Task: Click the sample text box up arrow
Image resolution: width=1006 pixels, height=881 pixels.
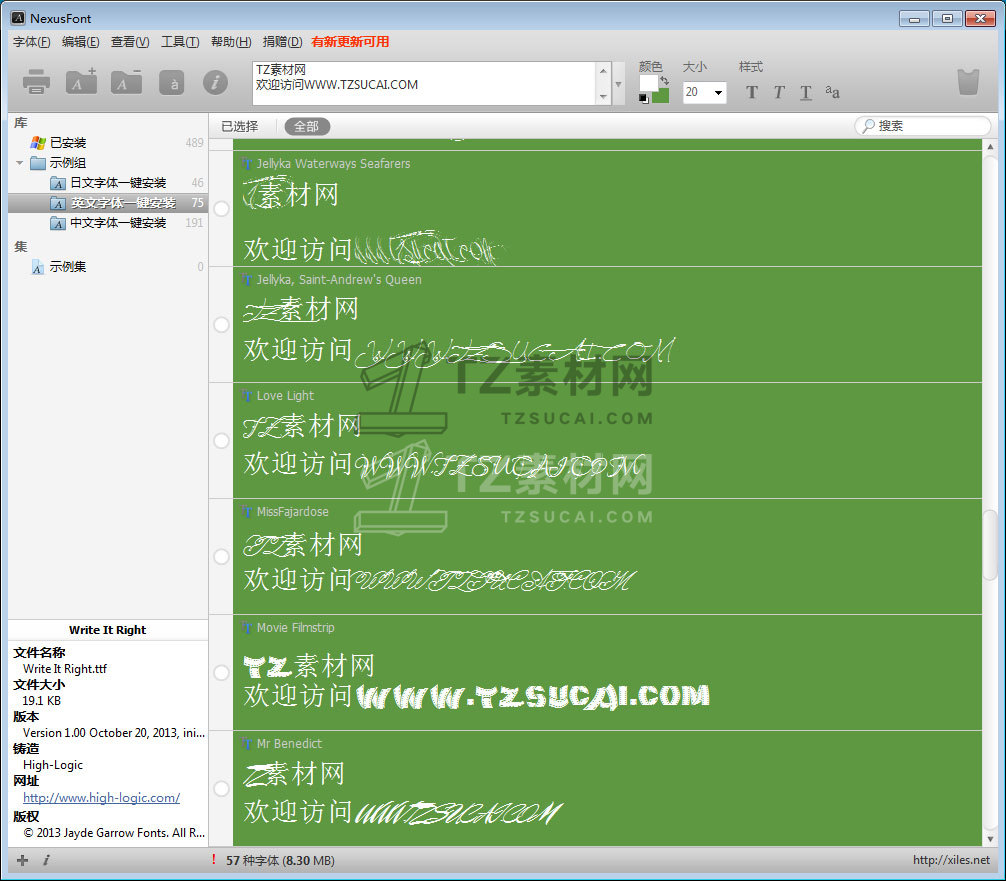Action: click(x=603, y=71)
